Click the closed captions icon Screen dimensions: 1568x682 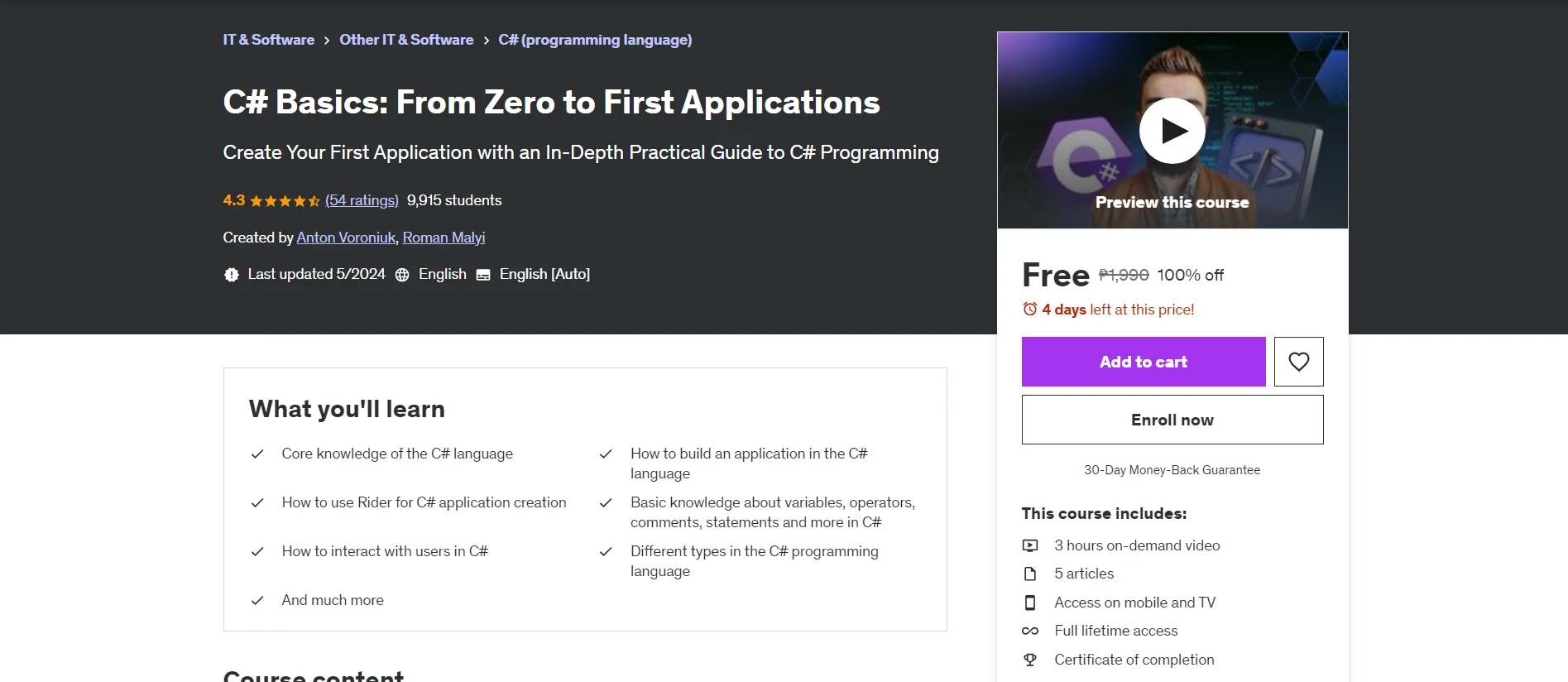(x=483, y=275)
